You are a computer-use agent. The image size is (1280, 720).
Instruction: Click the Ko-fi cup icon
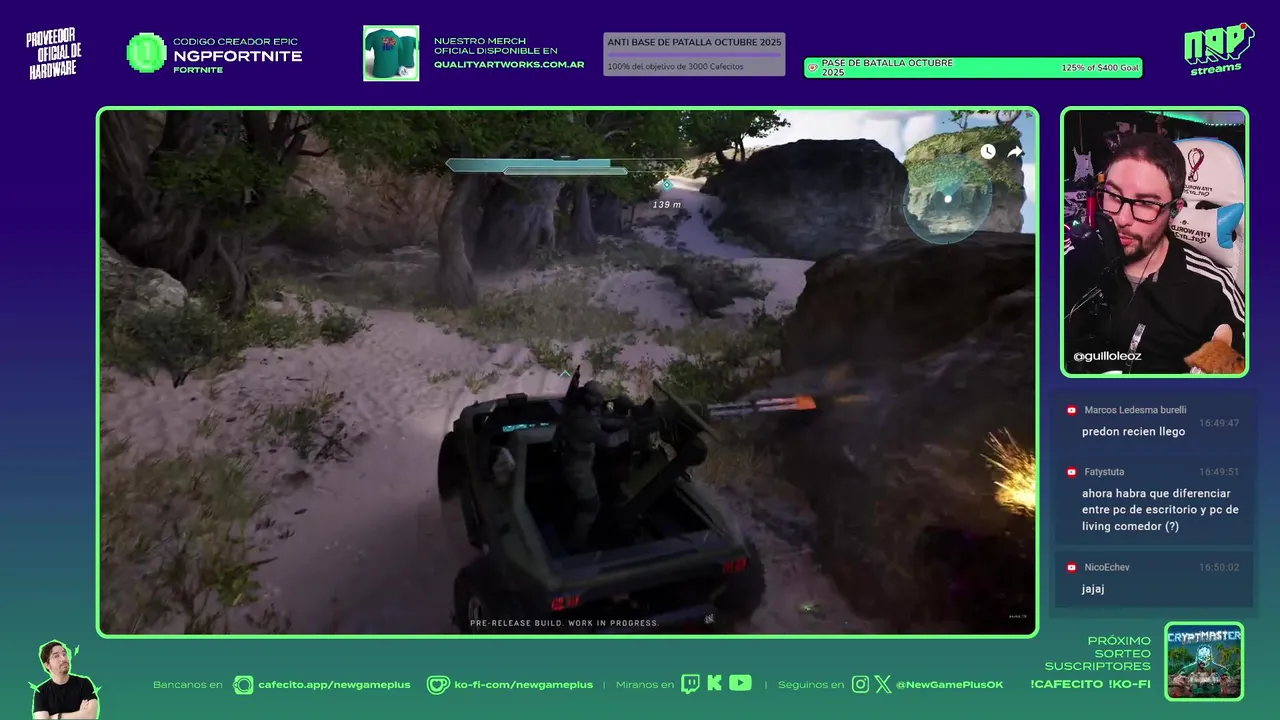coord(438,685)
